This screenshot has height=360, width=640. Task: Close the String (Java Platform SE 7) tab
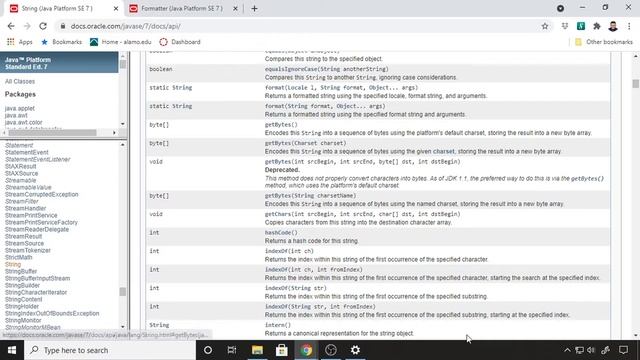116,9
